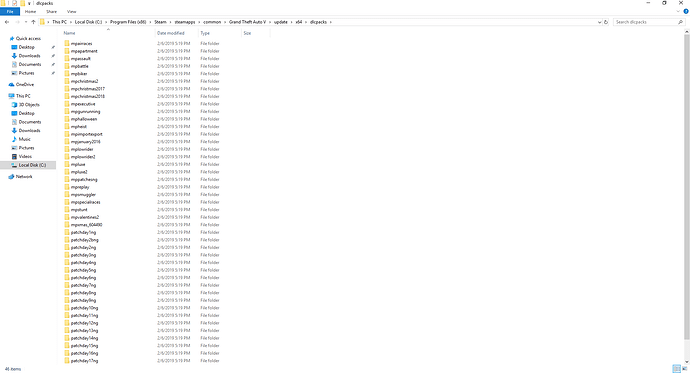690x373 pixels.
Task: Select Downloads under Quick access
Action: (29, 56)
